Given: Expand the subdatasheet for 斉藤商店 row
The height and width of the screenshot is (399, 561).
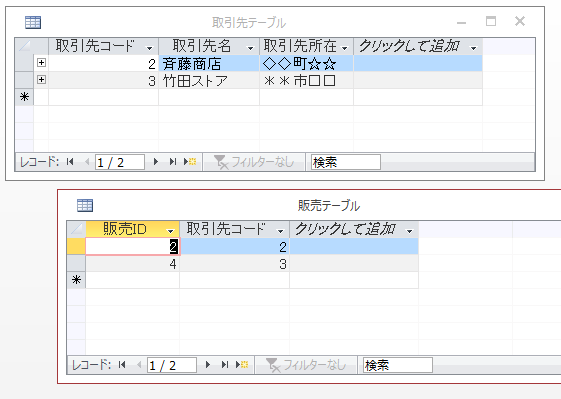Looking at the screenshot, I should click(42, 63).
